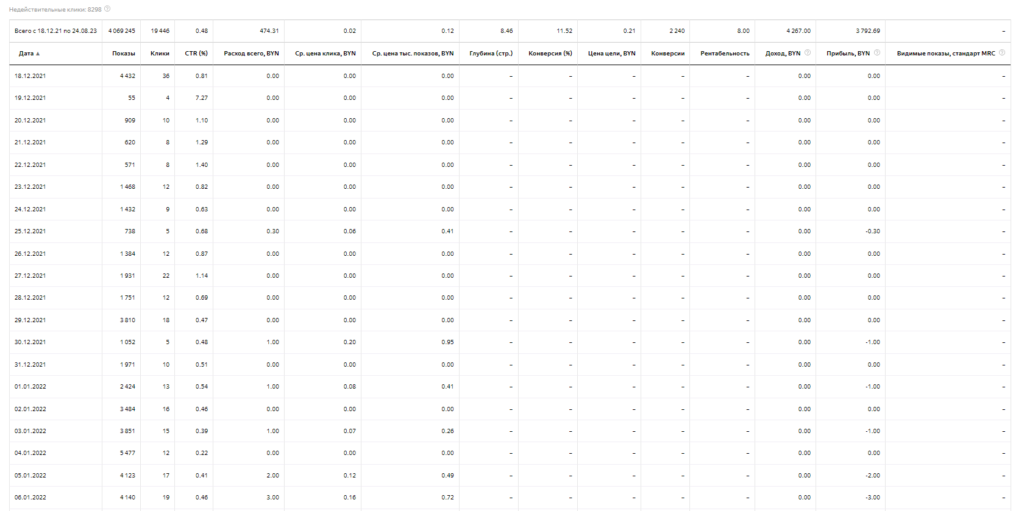This screenshot has height=511, width=1024.
Task: Click CTR value 7.27 in 19.12.2021 row
Action: [202, 98]
